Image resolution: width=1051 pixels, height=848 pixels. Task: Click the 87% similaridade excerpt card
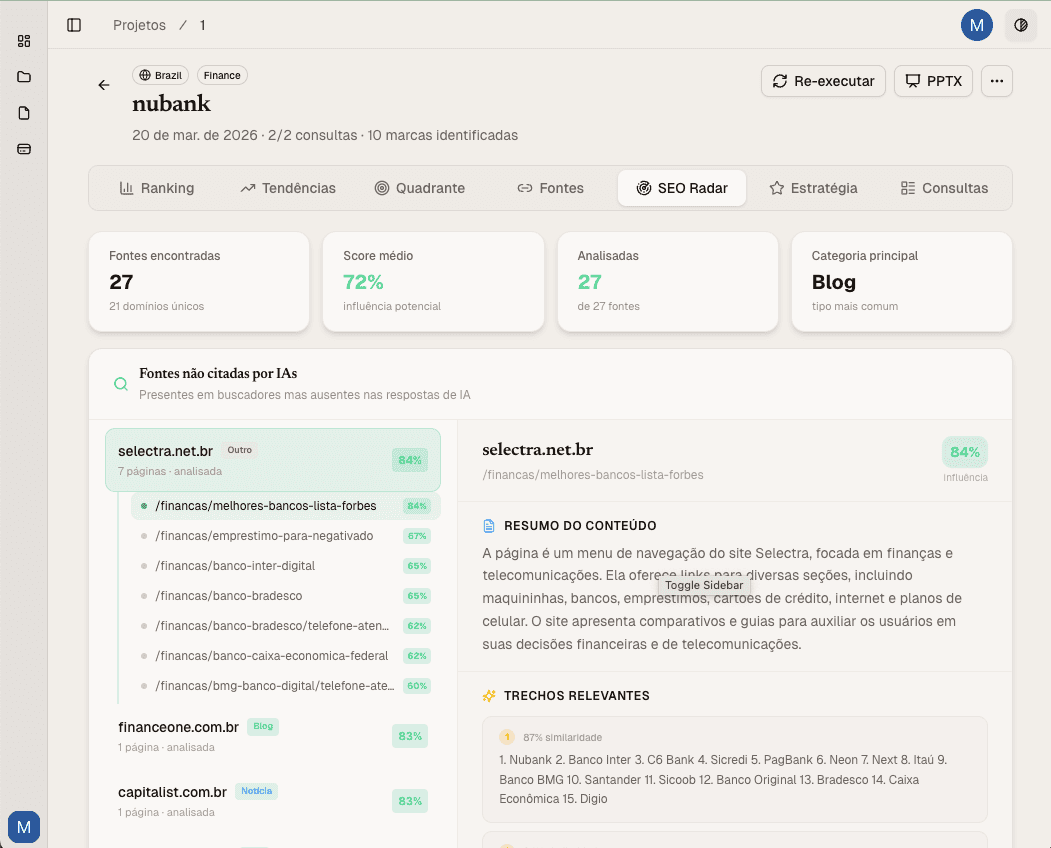(x=735, y=770)
